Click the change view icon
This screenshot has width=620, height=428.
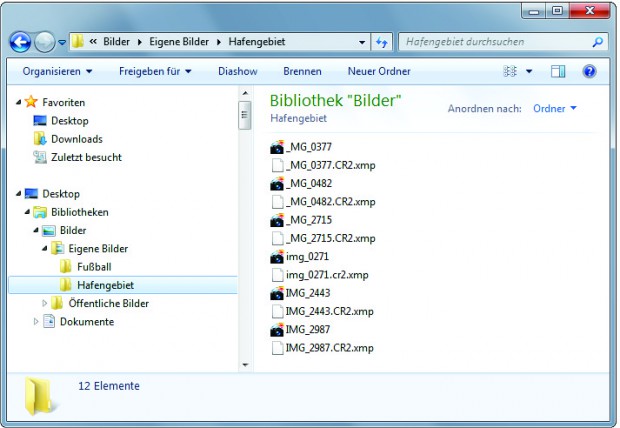tap(510, 72)
